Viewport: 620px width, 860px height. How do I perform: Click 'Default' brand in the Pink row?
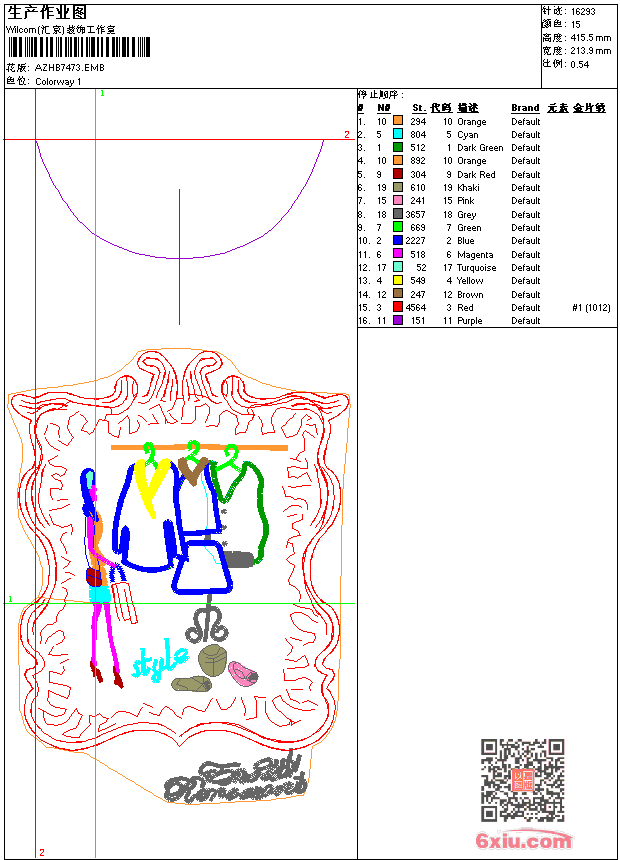(525, 201)
